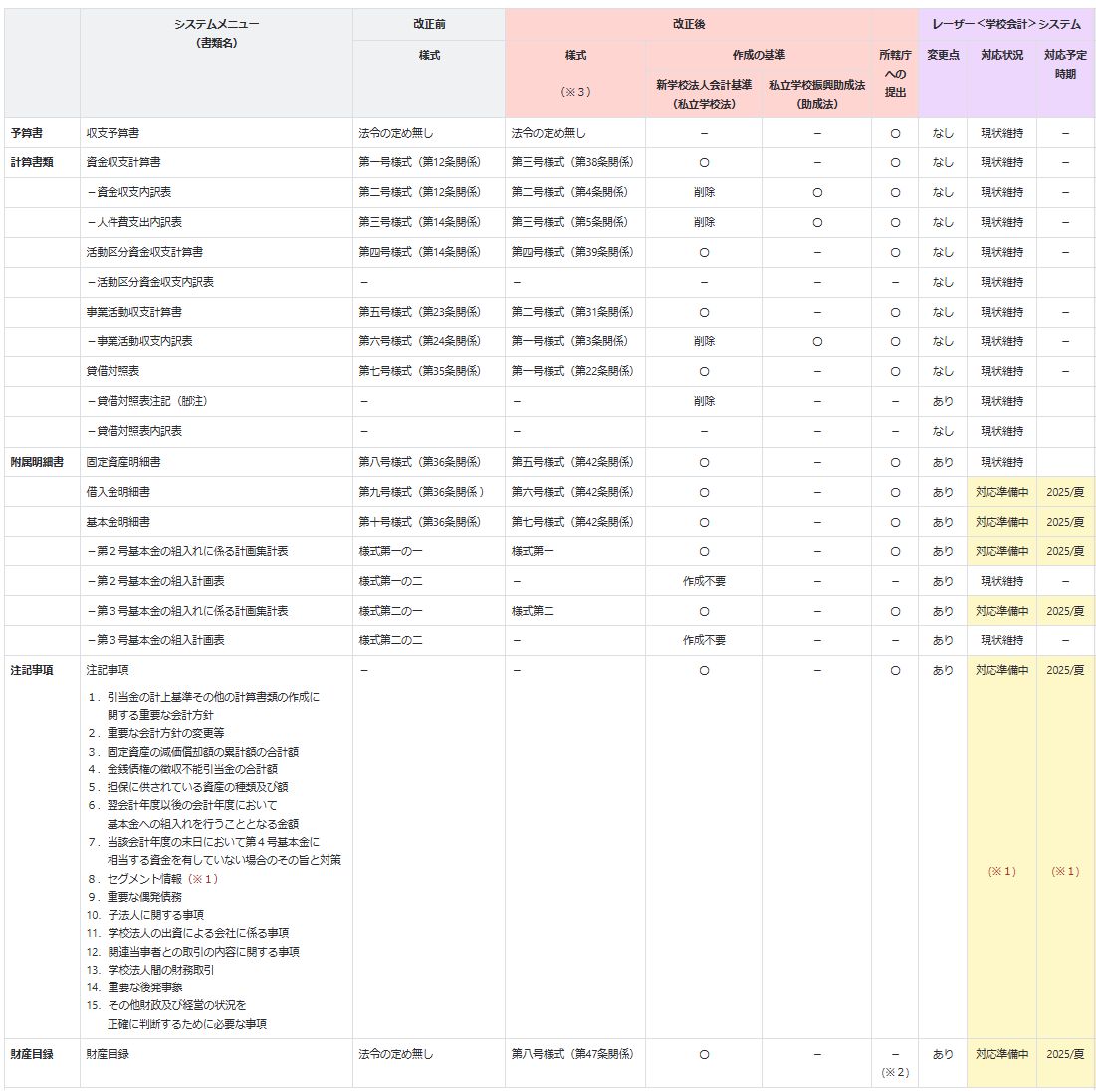1096x1092 pixels.
Task: Select the 活動区分資金収支計算書 row name
Action: click(x=144, y=252)
